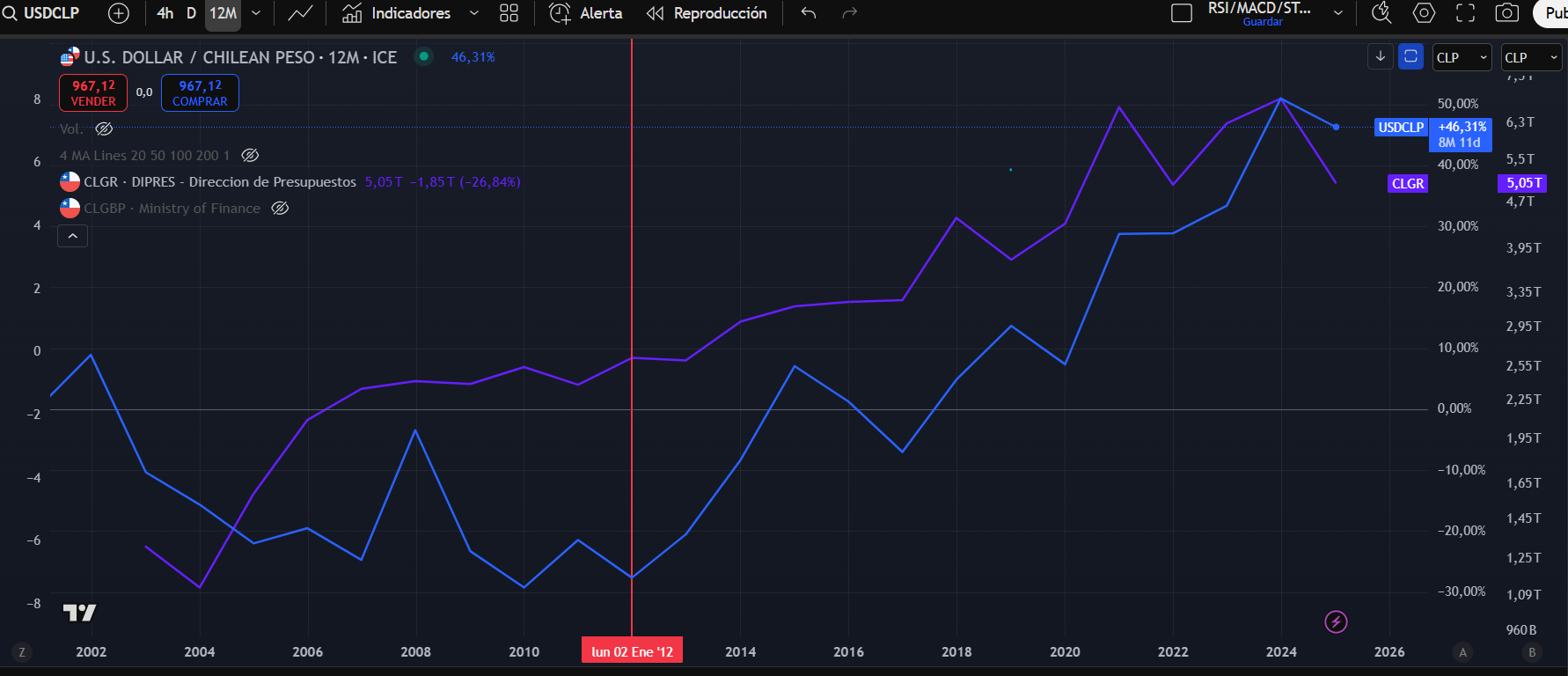Click the Alerta clock icon button
The width and height of the screenshot is (1568, 676).
click(585, 13)
